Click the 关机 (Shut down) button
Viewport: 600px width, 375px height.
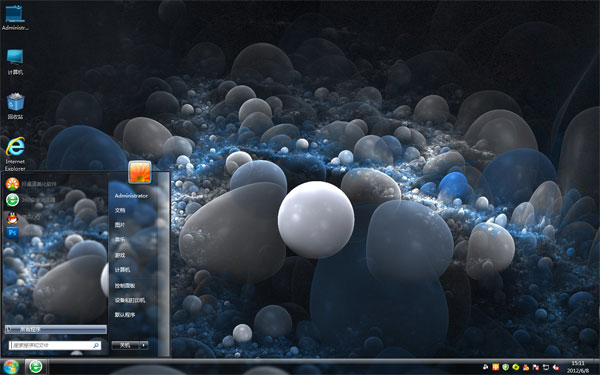click(125, 345)
